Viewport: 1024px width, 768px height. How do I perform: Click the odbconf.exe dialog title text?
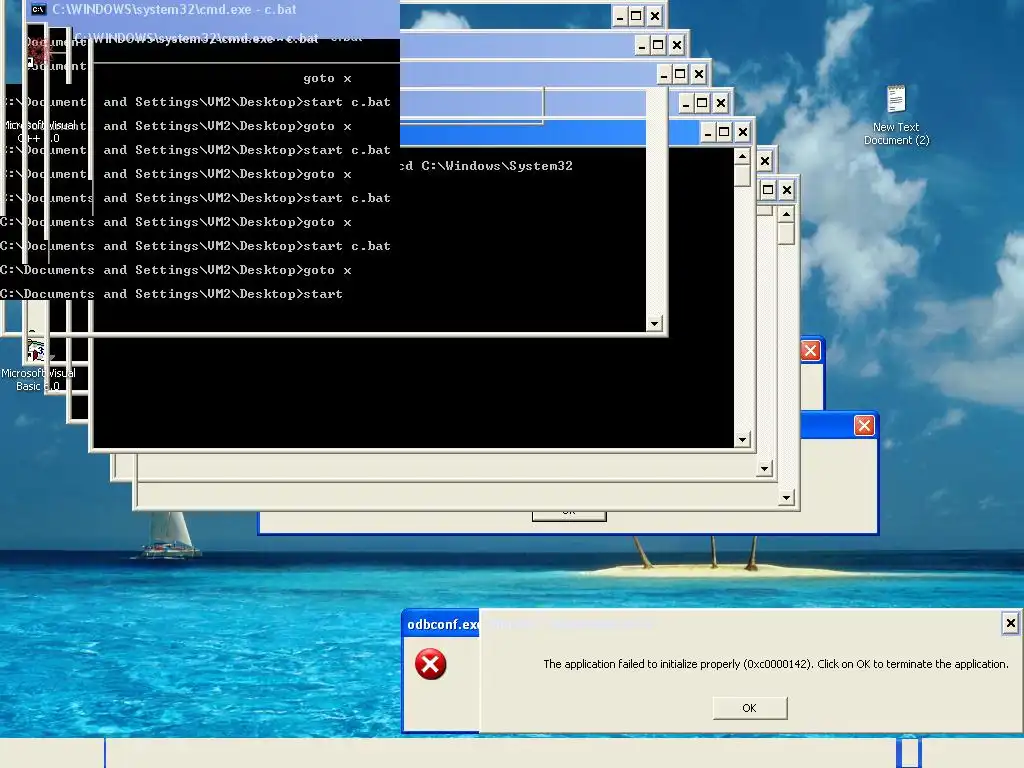click(x=443, y=624)
